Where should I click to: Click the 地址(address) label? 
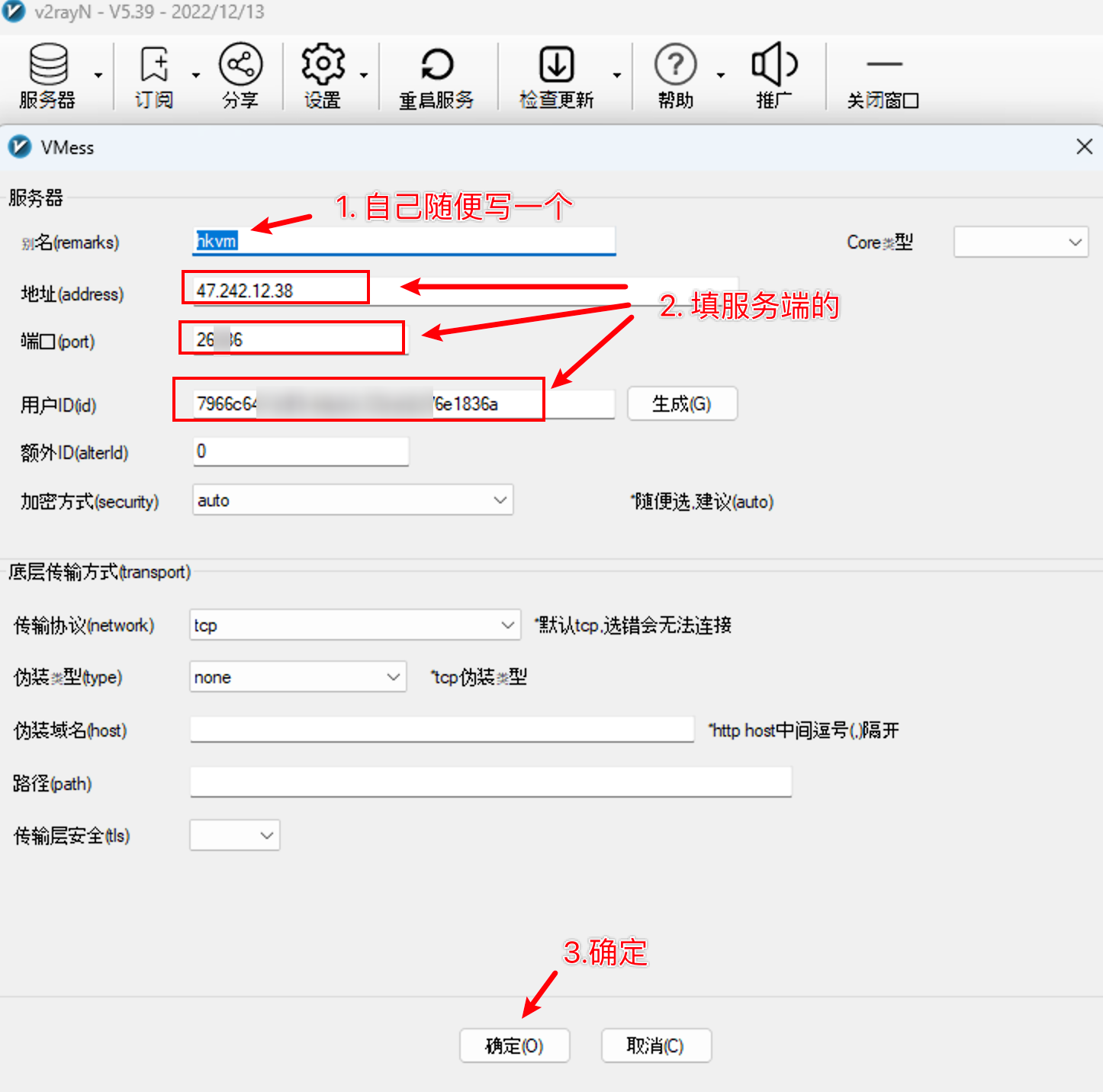coord(72,294)
